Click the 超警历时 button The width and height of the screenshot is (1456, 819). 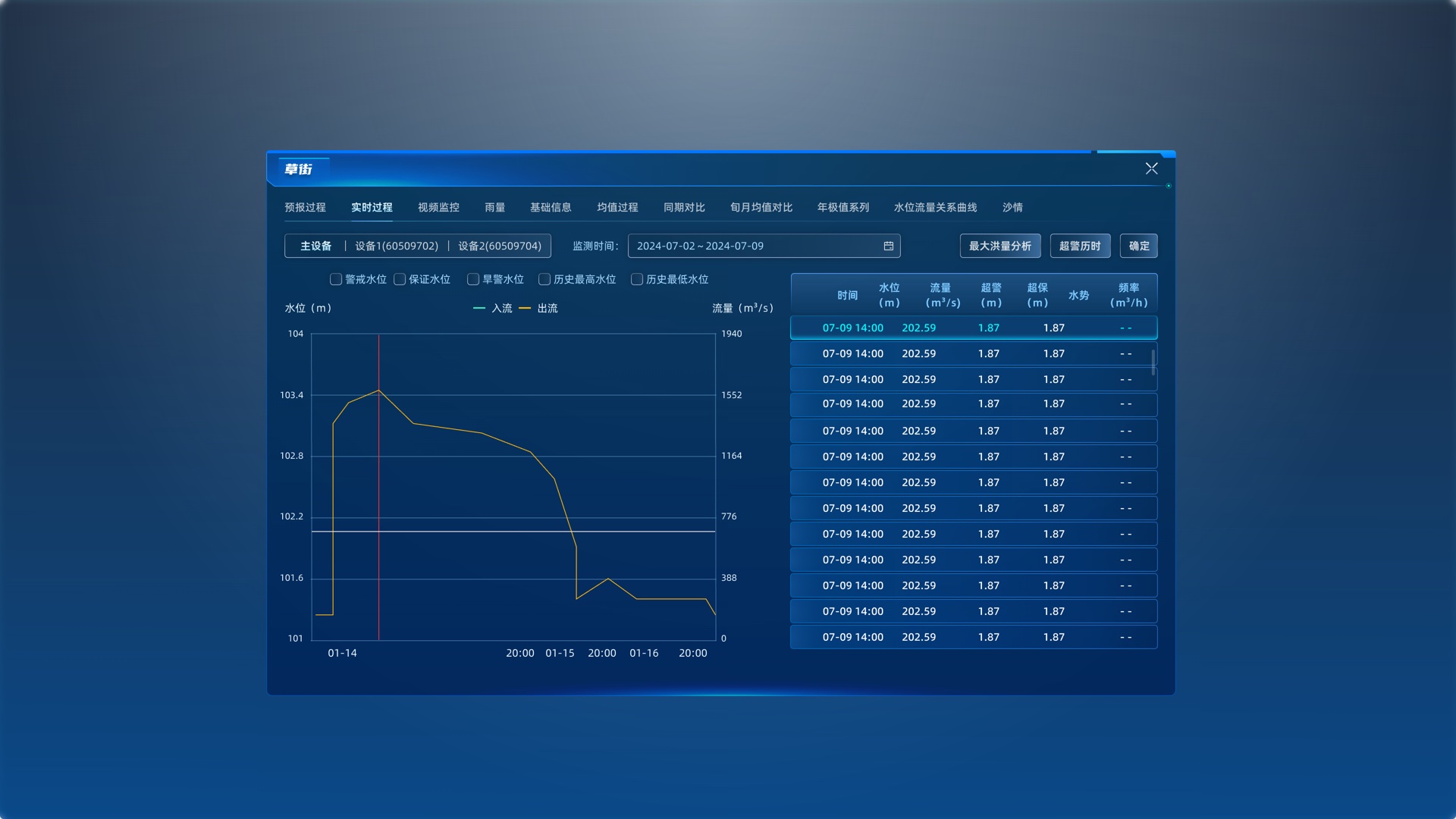(1079, 246)
